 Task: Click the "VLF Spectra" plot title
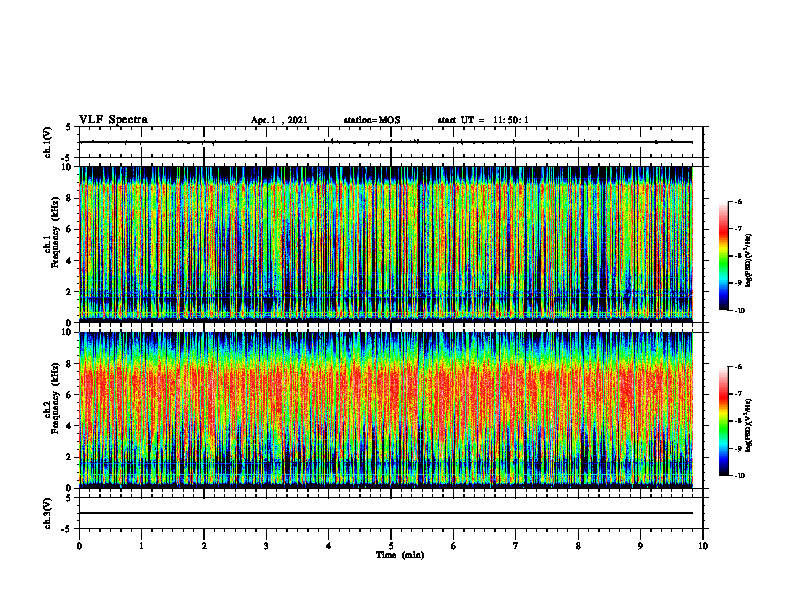[x=113, y=120]
